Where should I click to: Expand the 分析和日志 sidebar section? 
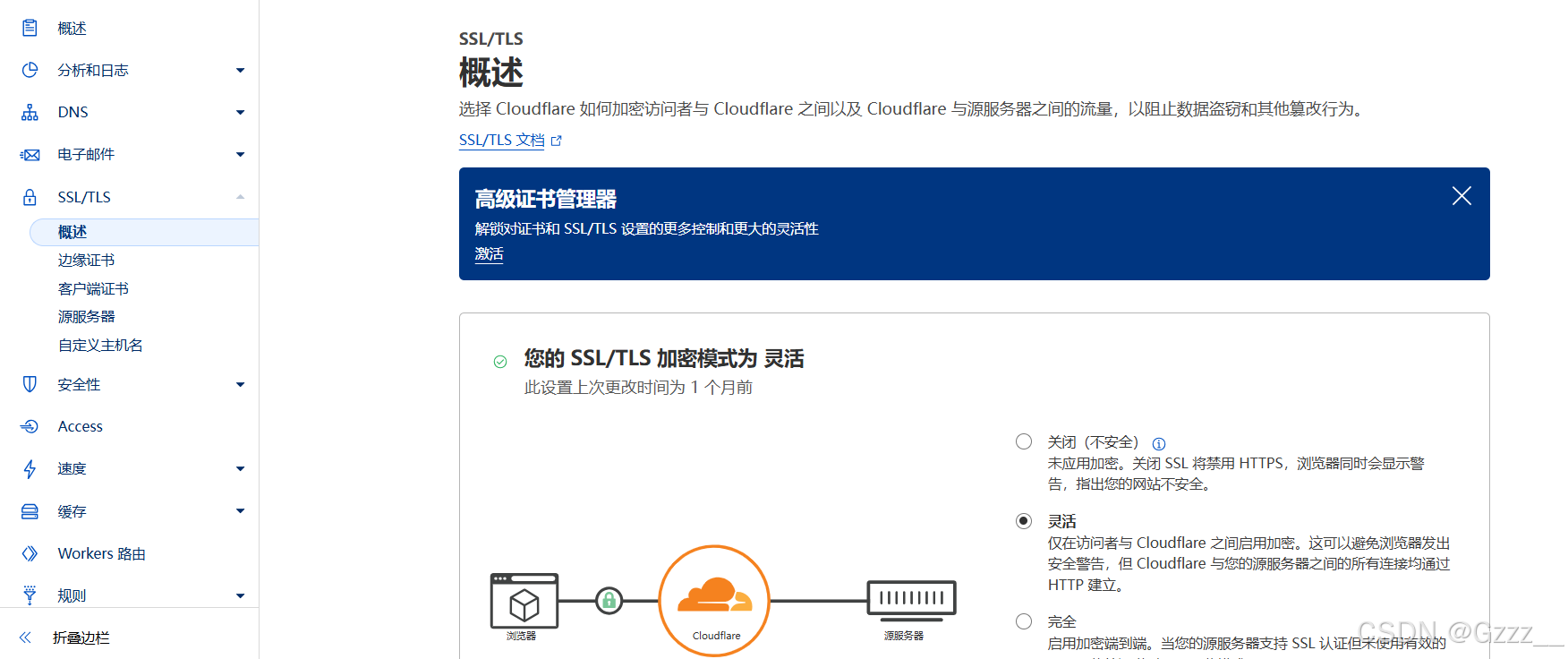pos(240,70)
